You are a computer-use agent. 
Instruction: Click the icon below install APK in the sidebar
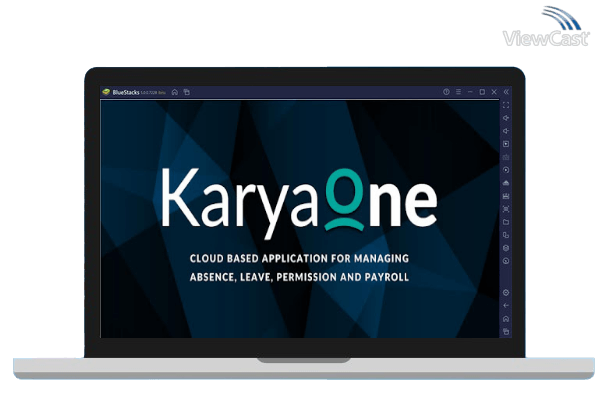tap(506, 196)
